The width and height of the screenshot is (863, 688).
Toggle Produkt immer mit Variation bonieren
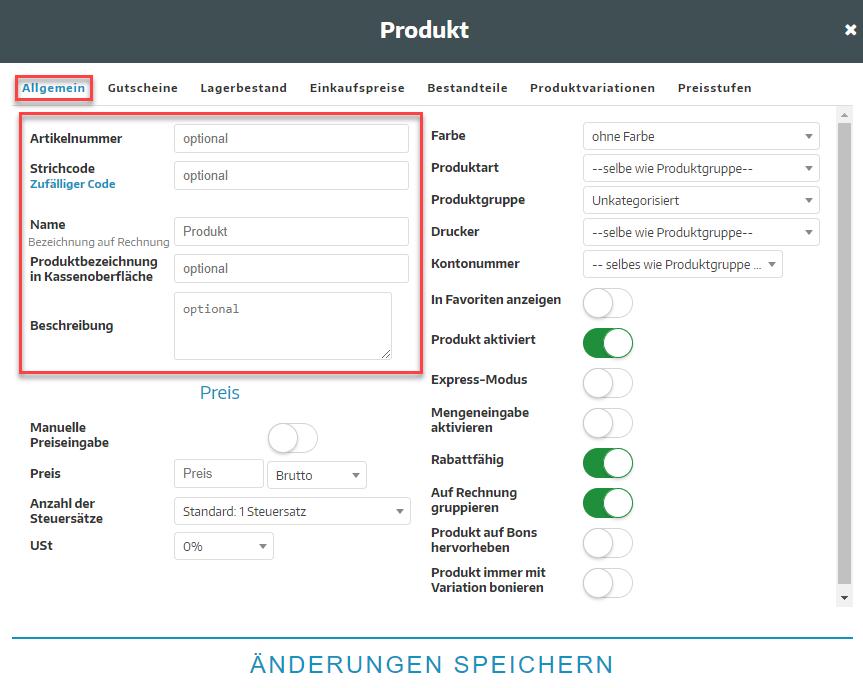click(x=608, y=583)
